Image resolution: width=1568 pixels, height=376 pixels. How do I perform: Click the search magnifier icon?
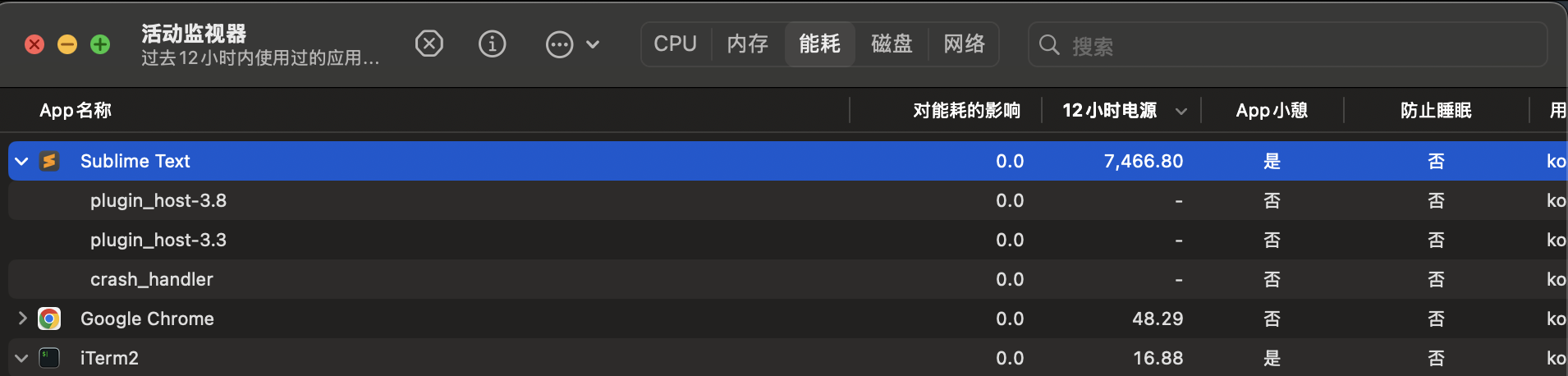point(1049,44)
